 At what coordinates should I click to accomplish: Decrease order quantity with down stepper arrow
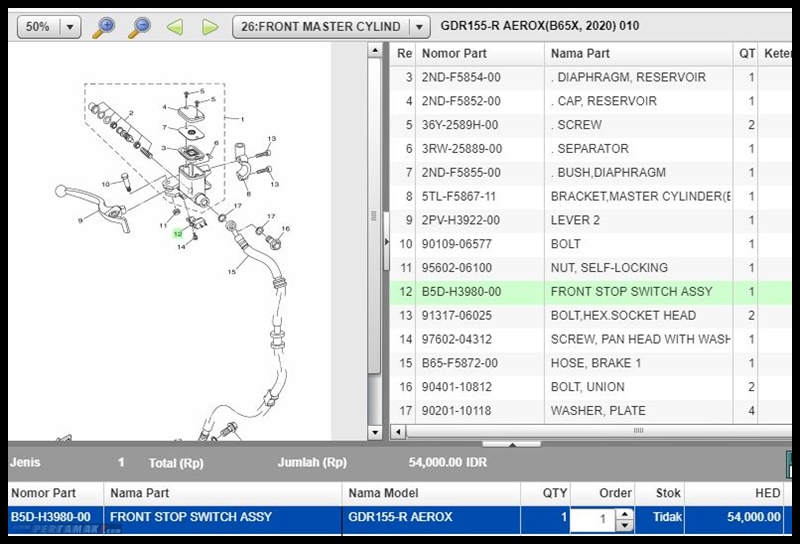coord(624,526)
